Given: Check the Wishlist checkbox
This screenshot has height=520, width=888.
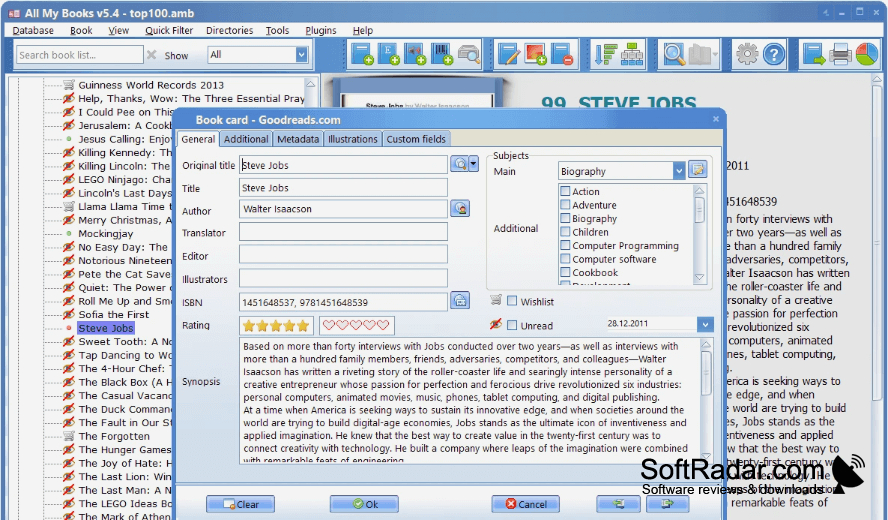Looking at the screenshot, I should [512, 301].
